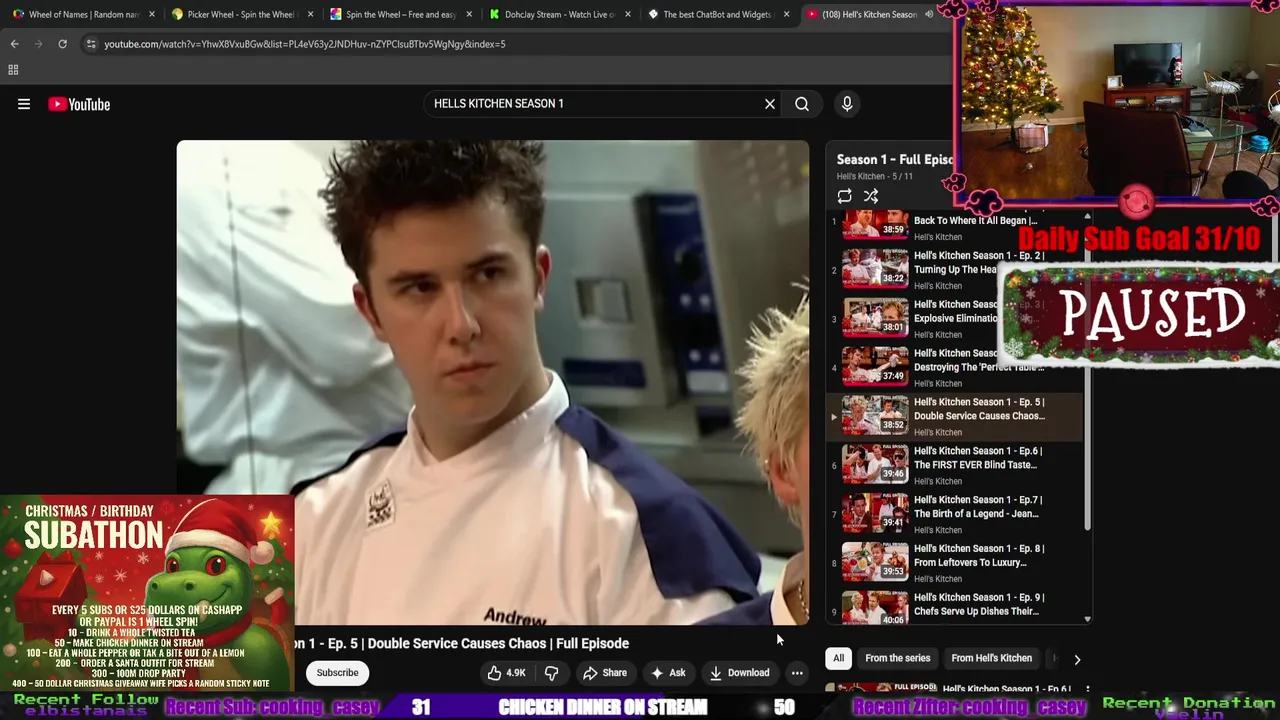Play Ep. 9 Chefs Serve Up Dishes

coord(955,607)
